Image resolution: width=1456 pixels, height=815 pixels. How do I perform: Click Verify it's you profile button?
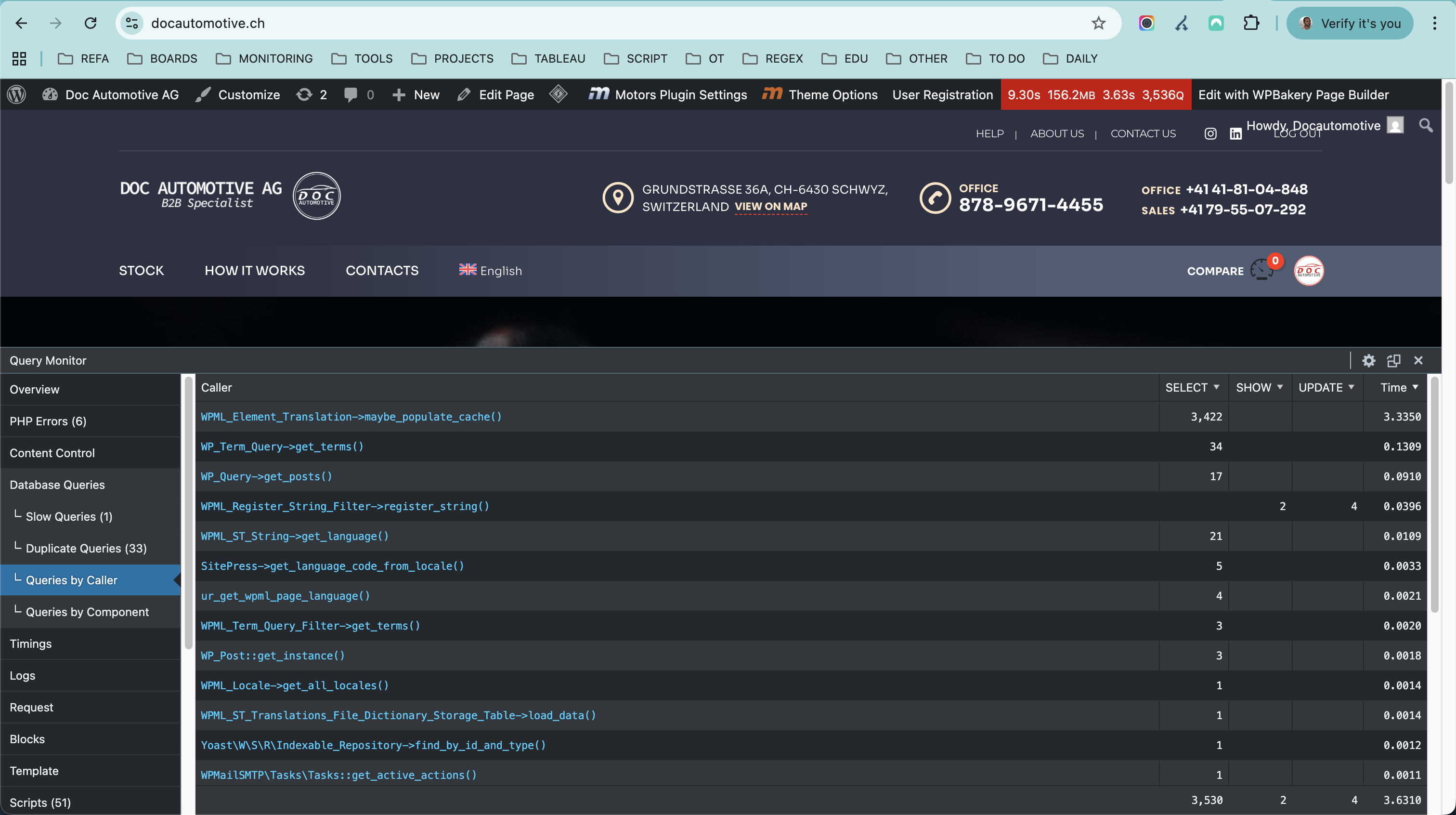click(1350, 23)
